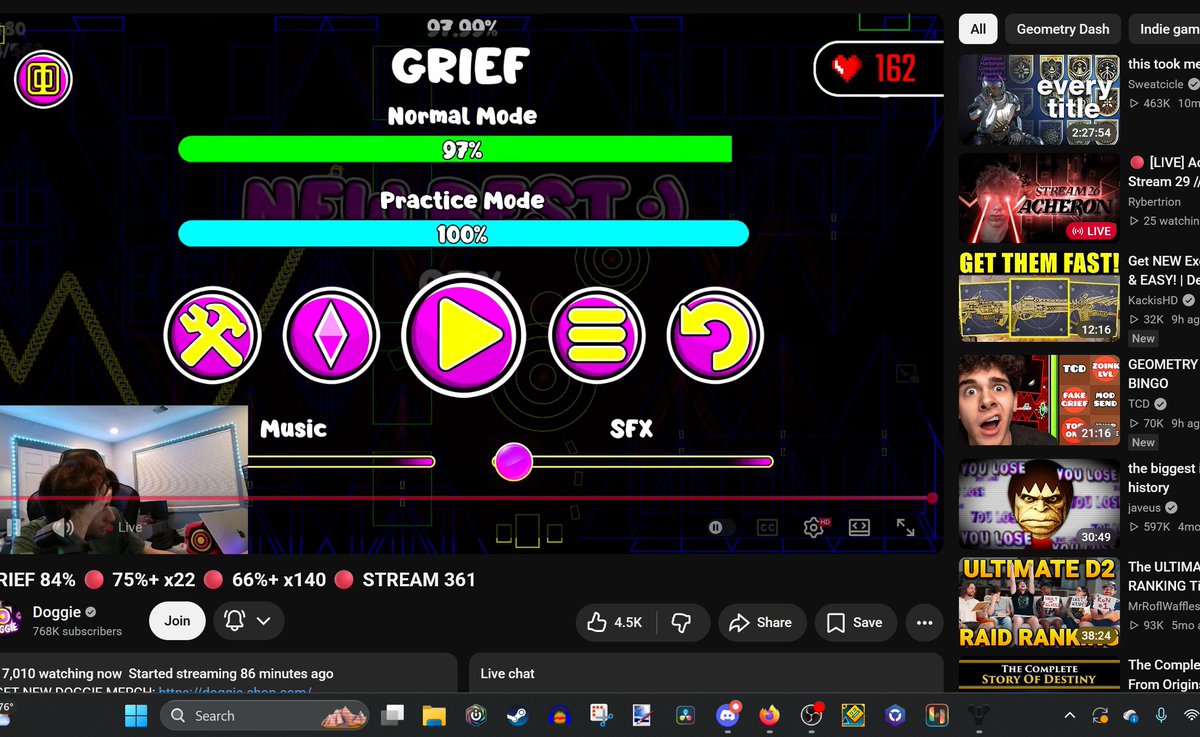This screenshot has height=737, width=1200.
Task: Switch to Firefox in the taskbar
Action: 769,715
